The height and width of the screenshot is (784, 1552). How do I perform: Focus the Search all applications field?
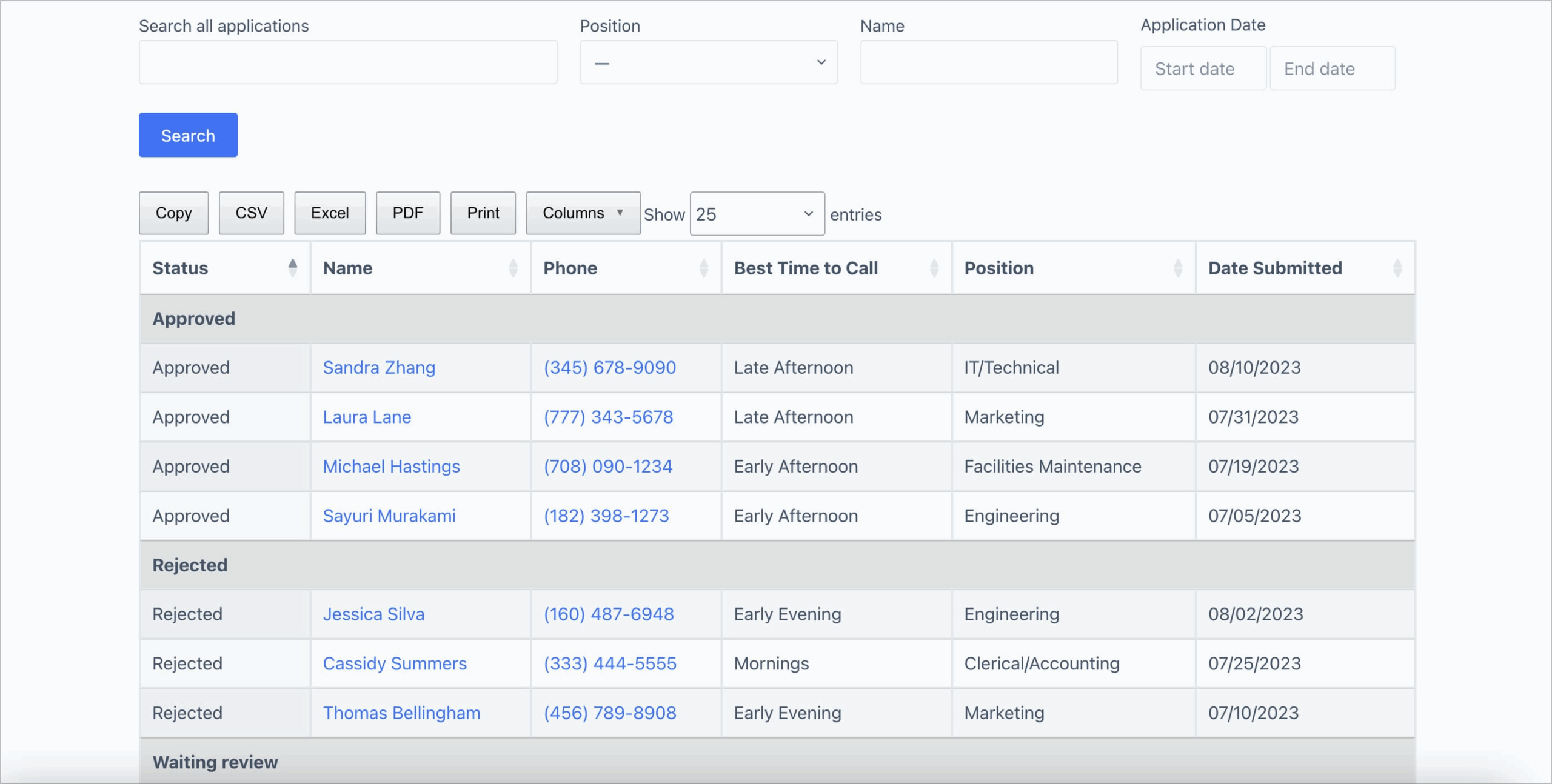(347, 62)
